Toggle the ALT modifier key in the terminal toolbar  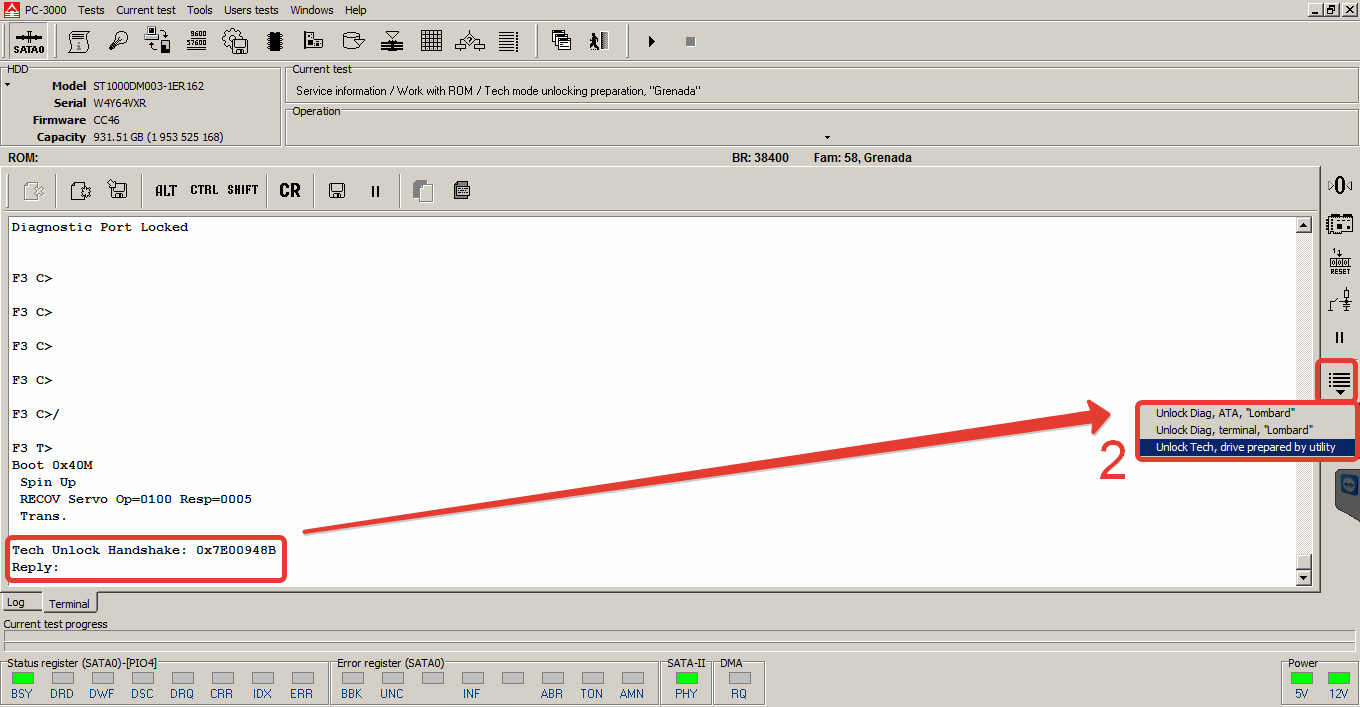[166, 190]
